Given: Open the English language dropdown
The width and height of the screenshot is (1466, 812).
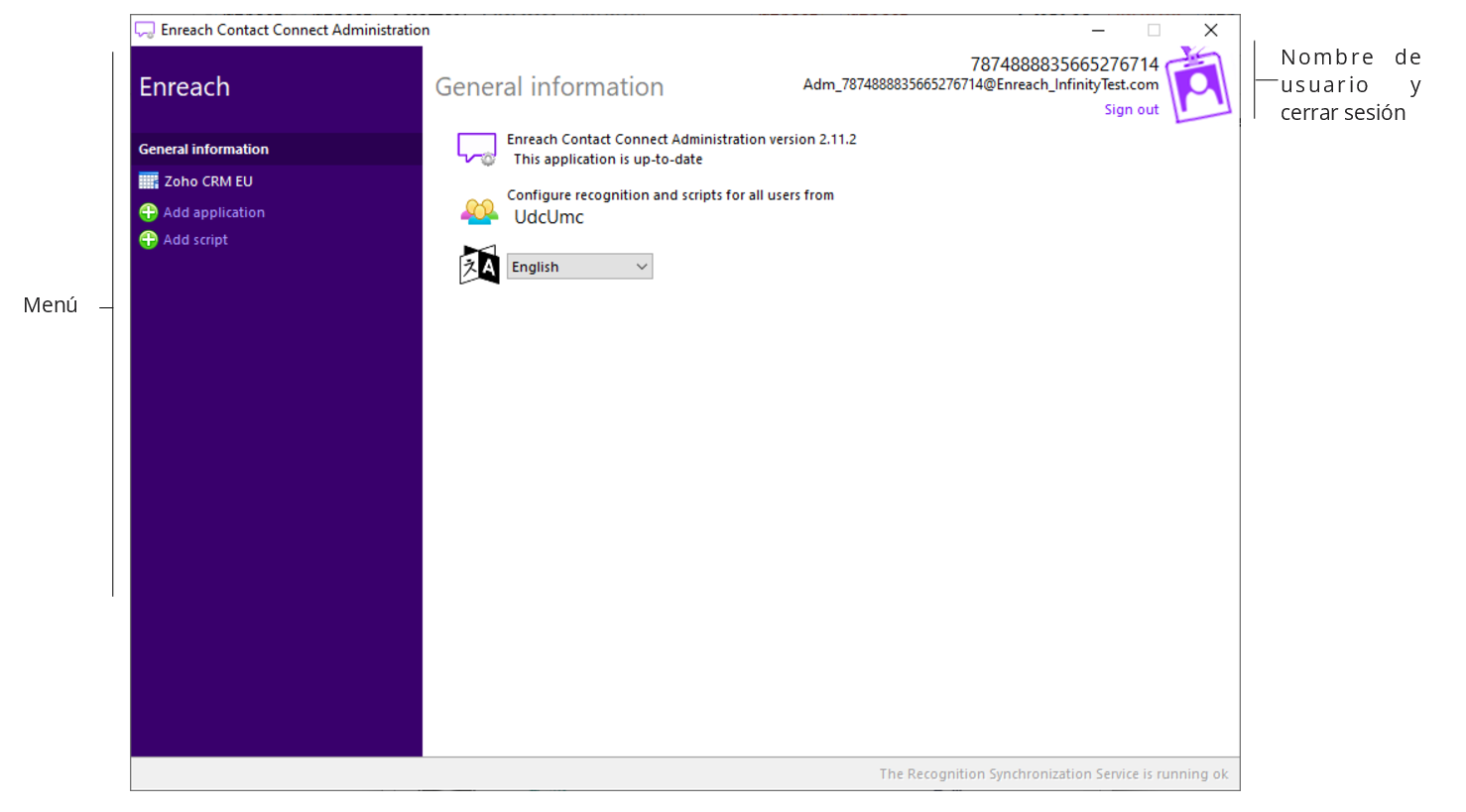Looking at the screenshot, I should pyautogui.click(x=578, y=267).
